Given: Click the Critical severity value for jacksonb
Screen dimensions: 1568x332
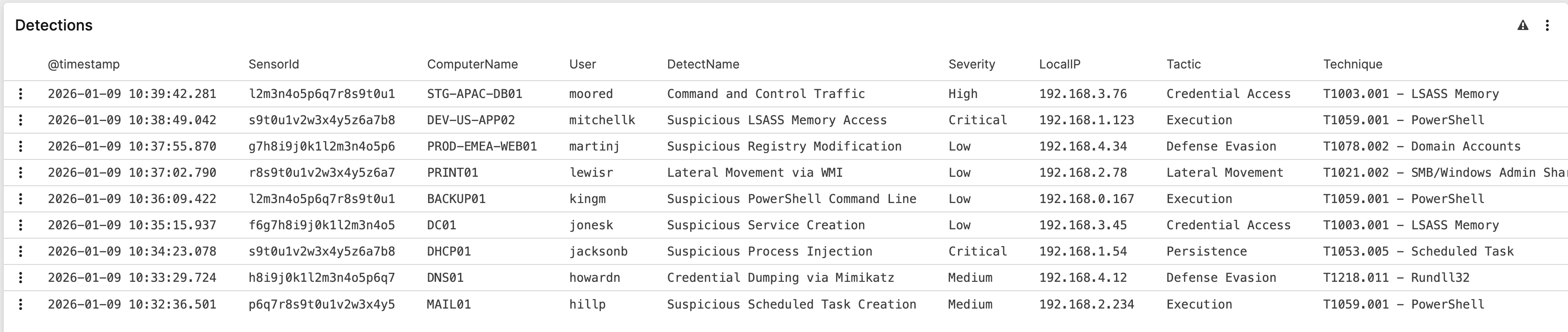Looking at the screenshot, I should point(978,251).
